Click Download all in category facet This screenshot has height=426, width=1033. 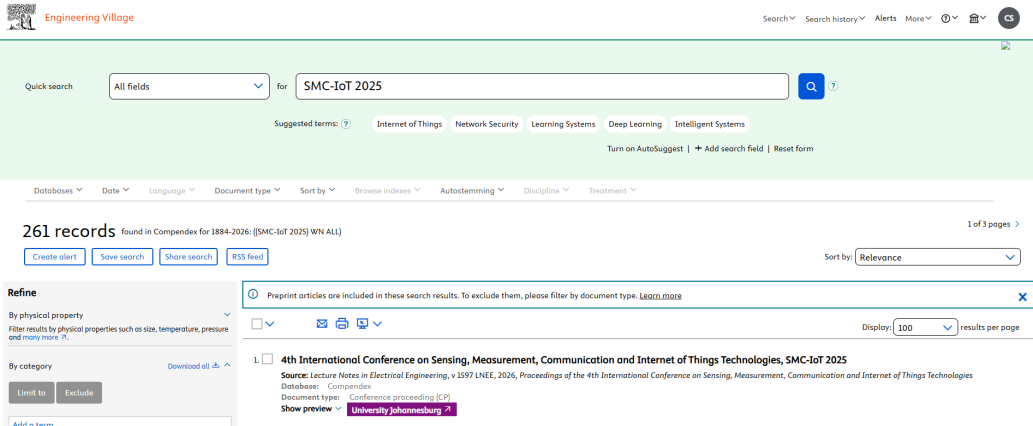(x=193, y=366)
